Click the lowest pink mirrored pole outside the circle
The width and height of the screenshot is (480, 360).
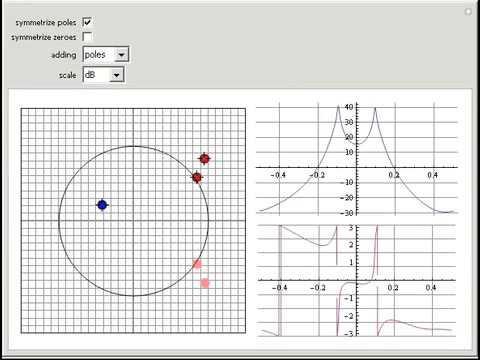(x=205, y=283)
